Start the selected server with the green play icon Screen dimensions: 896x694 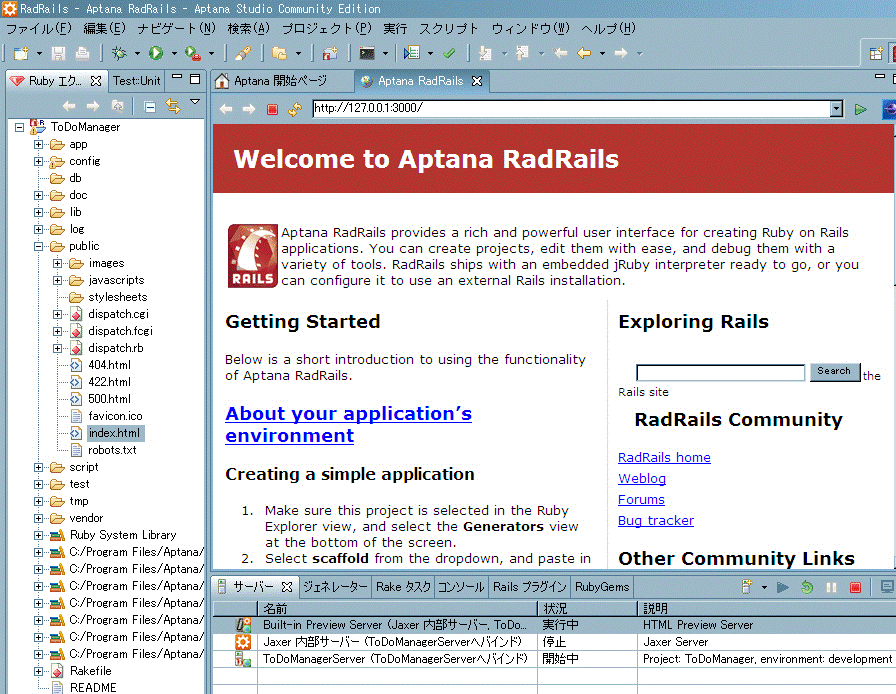click(783, 588)
